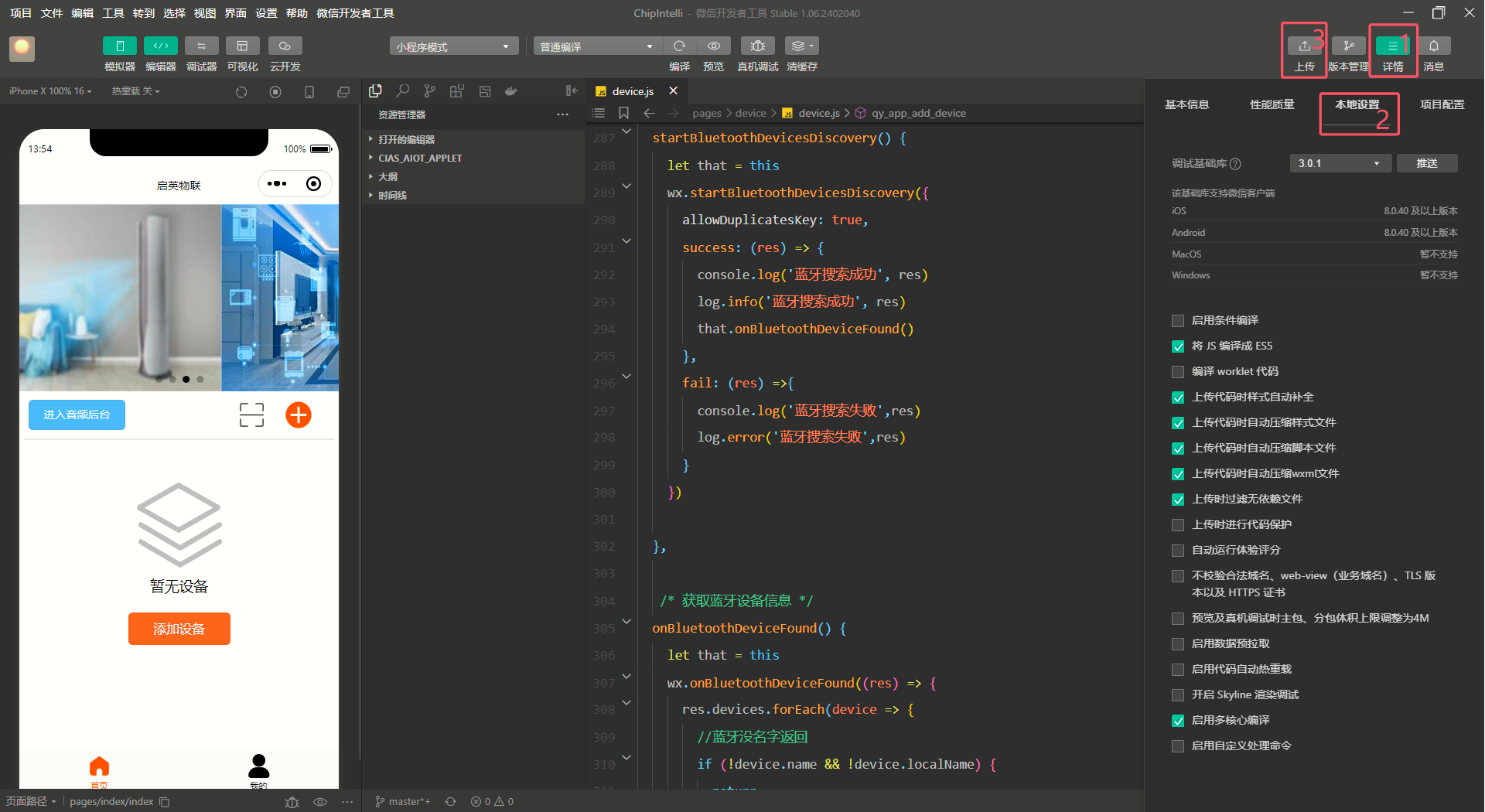Toggle the simulator panel icon
This screenshot has width=1485, height=812.
(120, 46)
